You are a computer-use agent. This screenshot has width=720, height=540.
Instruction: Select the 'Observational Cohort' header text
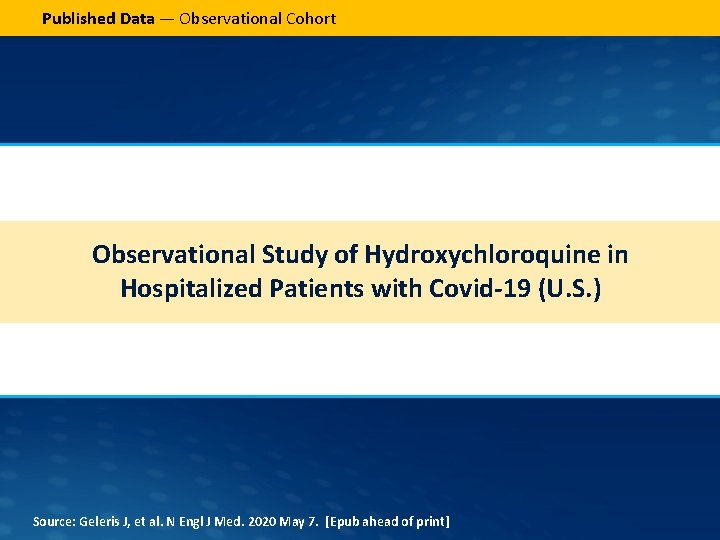coord(258,19)
